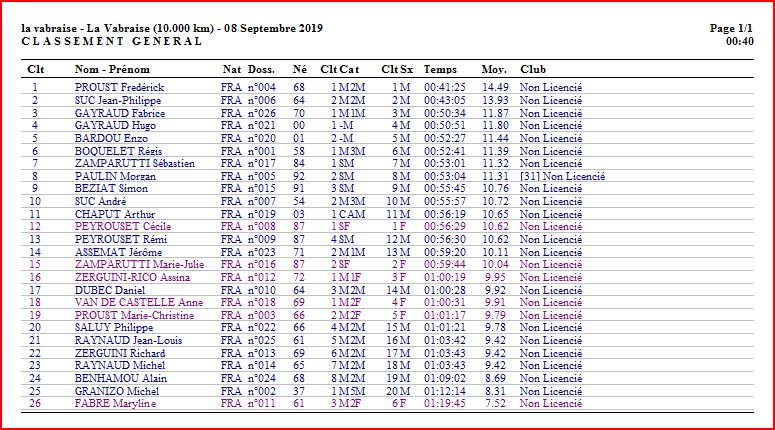Click the Nat column header

[232, 69]
